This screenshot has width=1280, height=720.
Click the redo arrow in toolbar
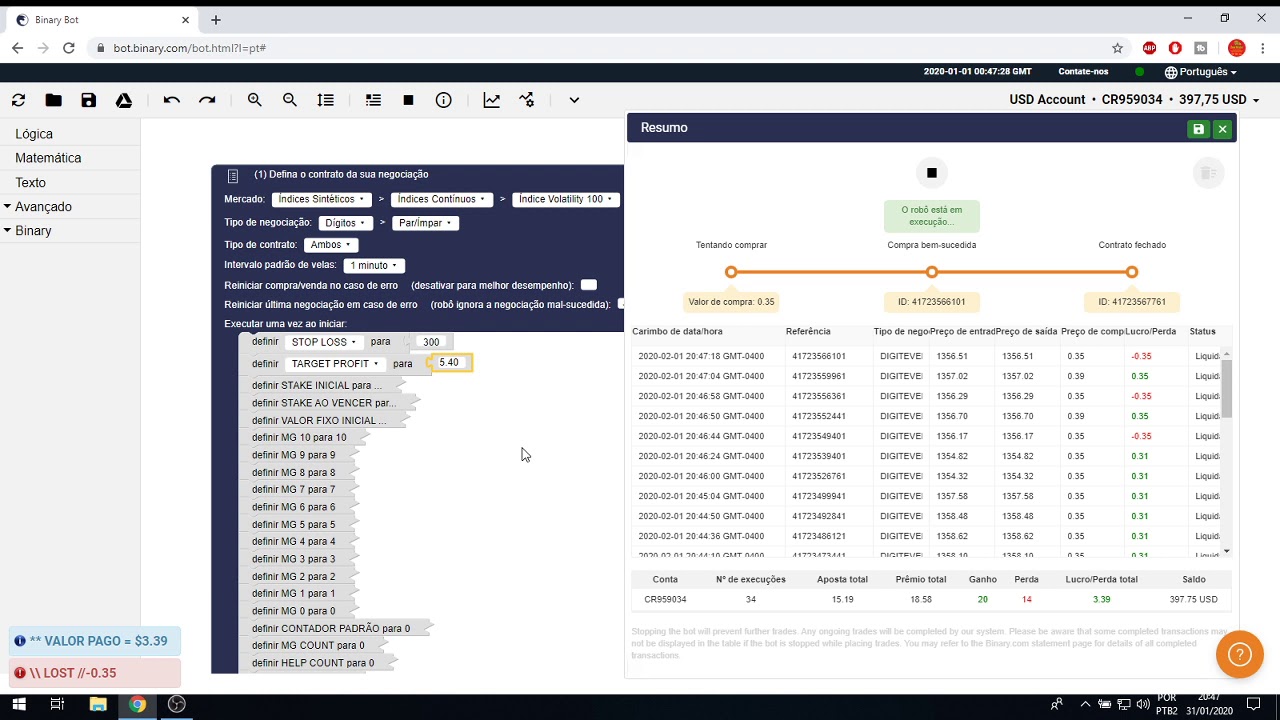[207, 100]
